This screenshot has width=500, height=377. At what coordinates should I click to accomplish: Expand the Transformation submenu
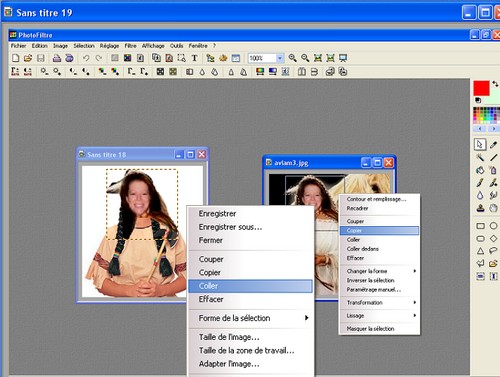pyautogui.click(x=379, y=303)
